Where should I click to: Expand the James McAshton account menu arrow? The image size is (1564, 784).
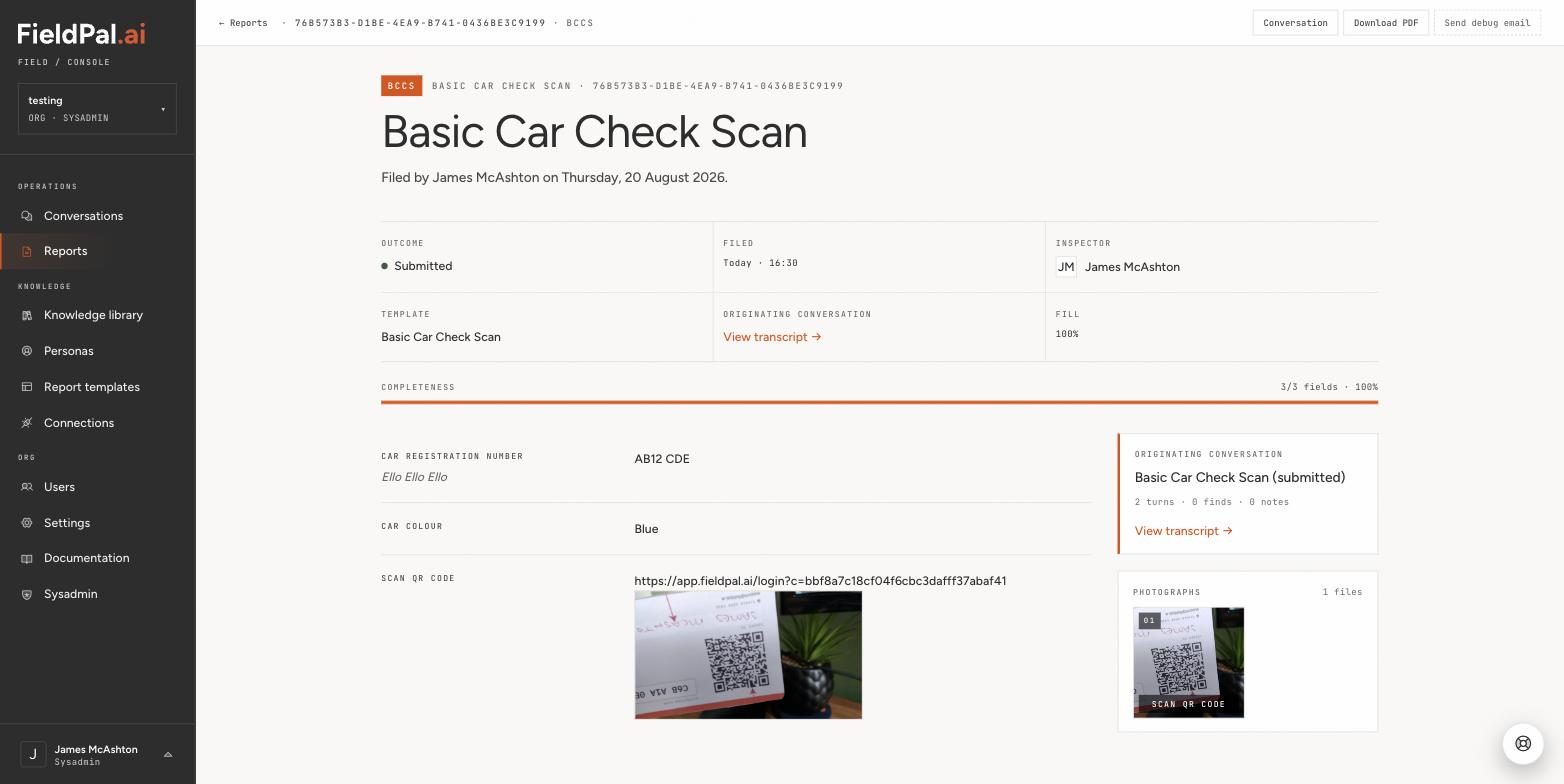tap(168, 755)
